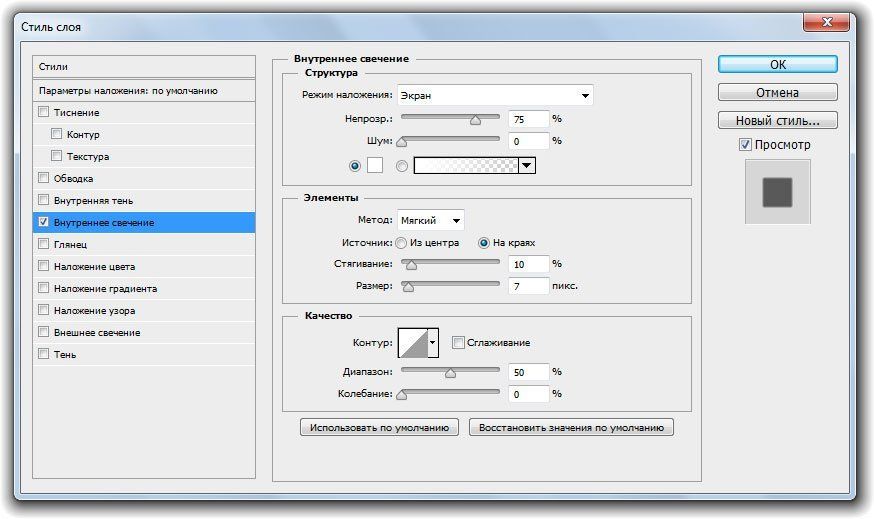Enable the Внешнее свечение checkbox
This screenshot has width=874, height=519.
pyautogui.click(x=43, y=332)
